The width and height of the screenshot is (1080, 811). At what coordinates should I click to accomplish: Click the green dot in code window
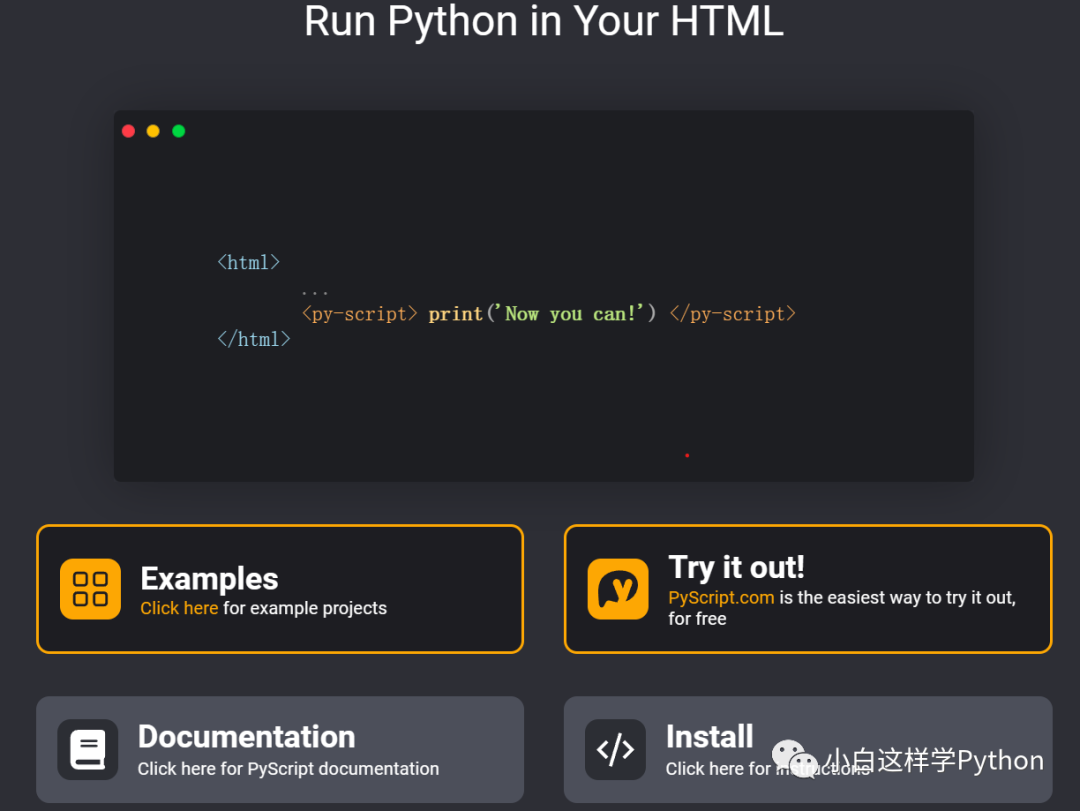pyautogui.click(x=178, y=131)
